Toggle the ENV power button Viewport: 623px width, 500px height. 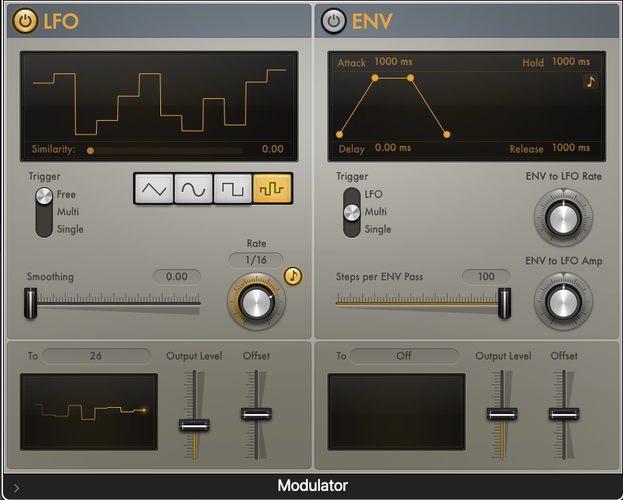point(333,21)
